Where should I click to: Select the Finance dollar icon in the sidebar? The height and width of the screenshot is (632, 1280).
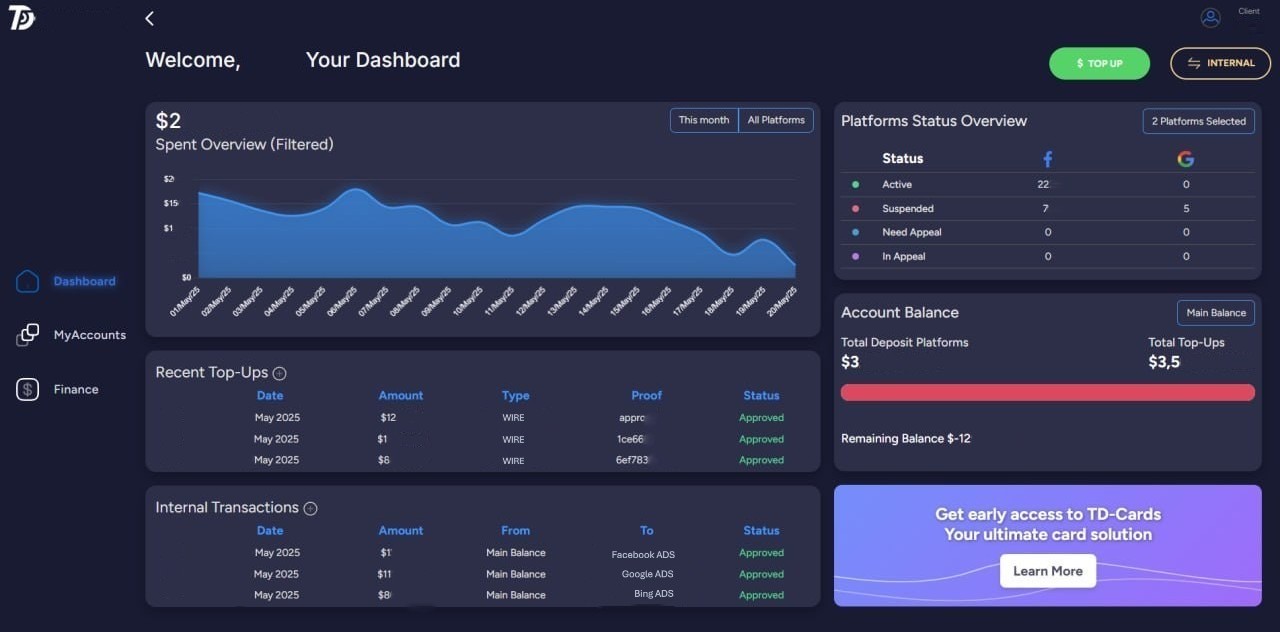26,389
